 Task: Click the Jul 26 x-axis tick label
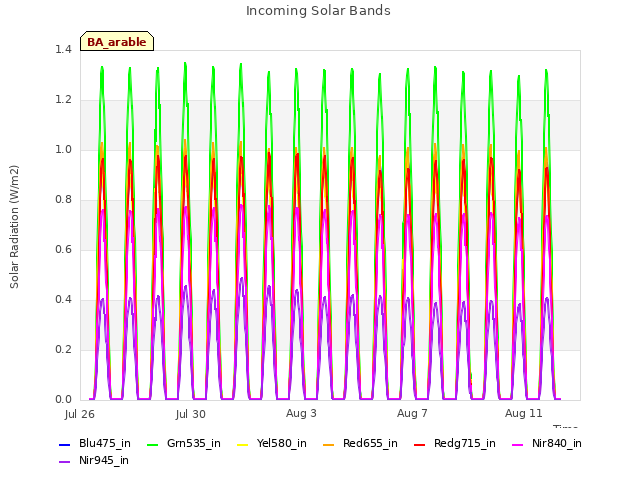[80, 414]
